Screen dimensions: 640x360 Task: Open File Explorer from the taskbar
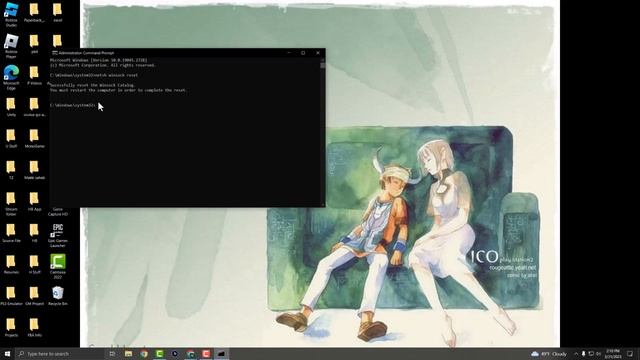(x=128, y=354)
